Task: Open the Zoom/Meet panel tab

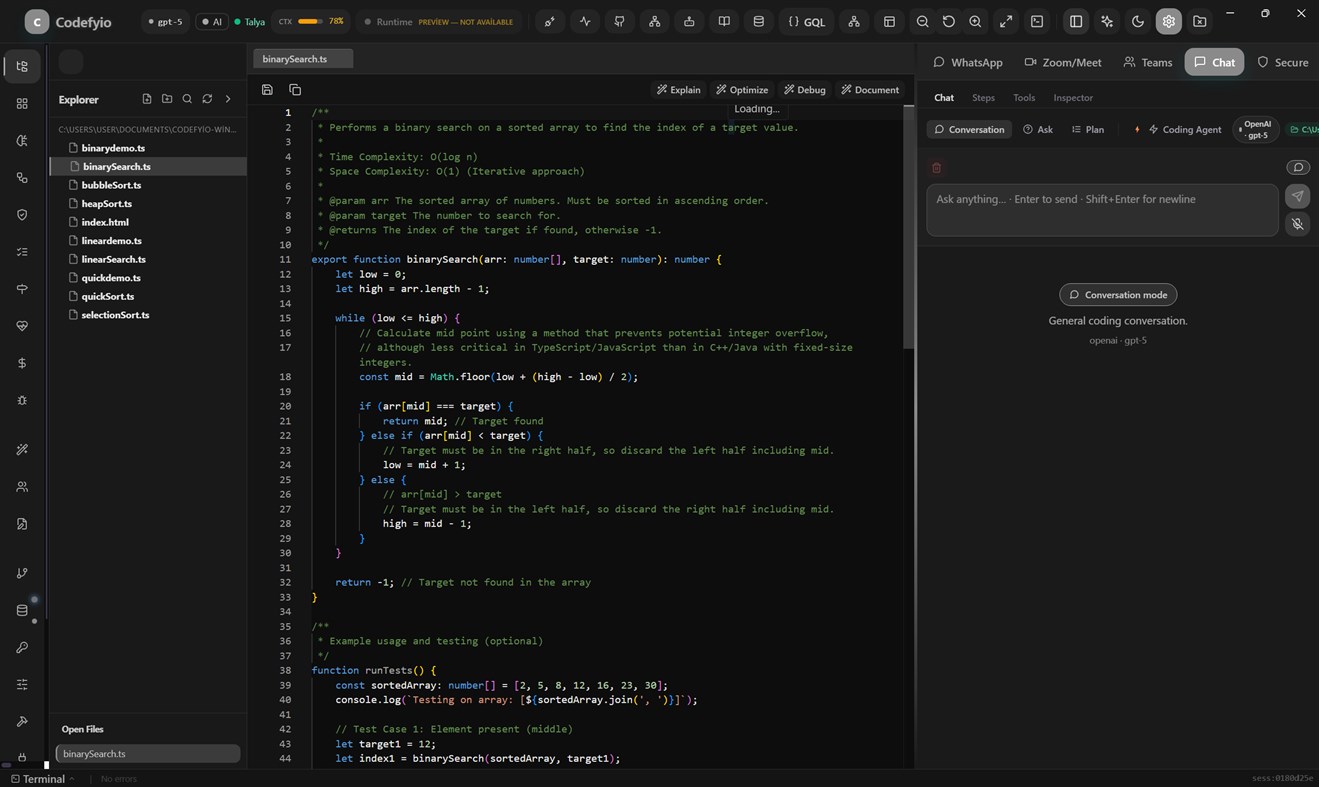Action: click(x=1063, y=62)
